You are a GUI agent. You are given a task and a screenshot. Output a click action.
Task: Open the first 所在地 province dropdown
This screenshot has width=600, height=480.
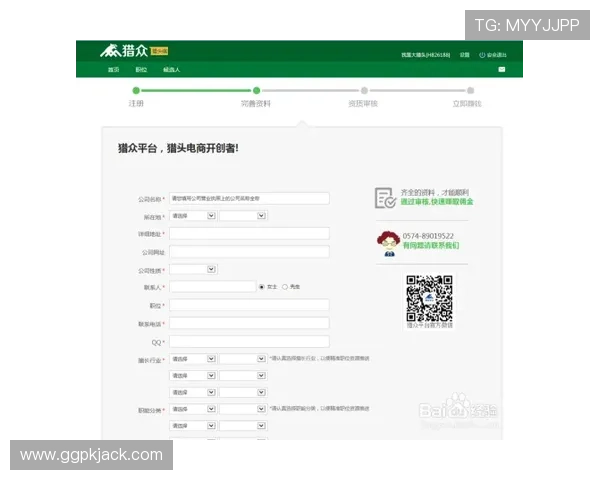(193, 216)
